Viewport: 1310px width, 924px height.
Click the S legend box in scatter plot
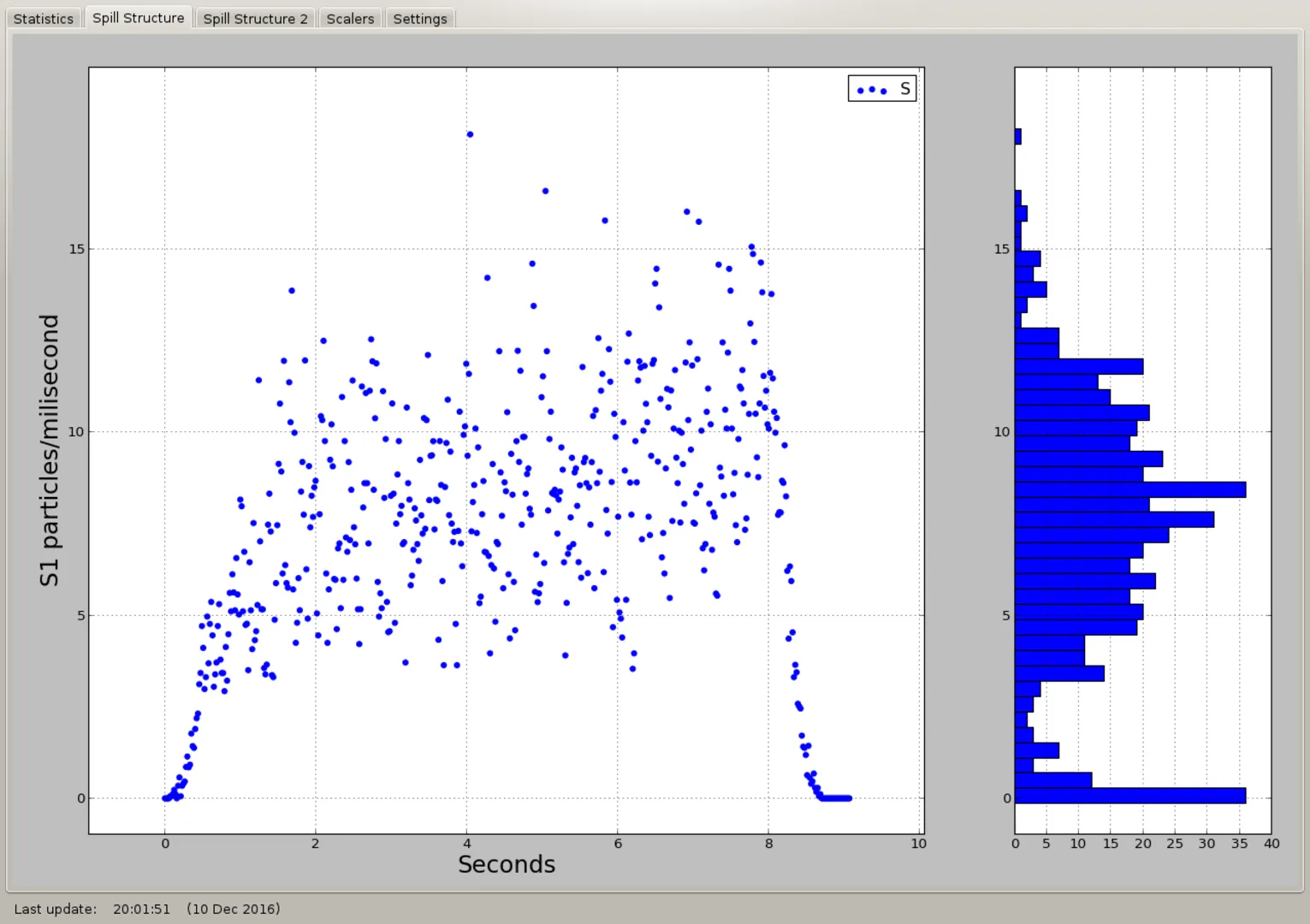tap(882, 88)
